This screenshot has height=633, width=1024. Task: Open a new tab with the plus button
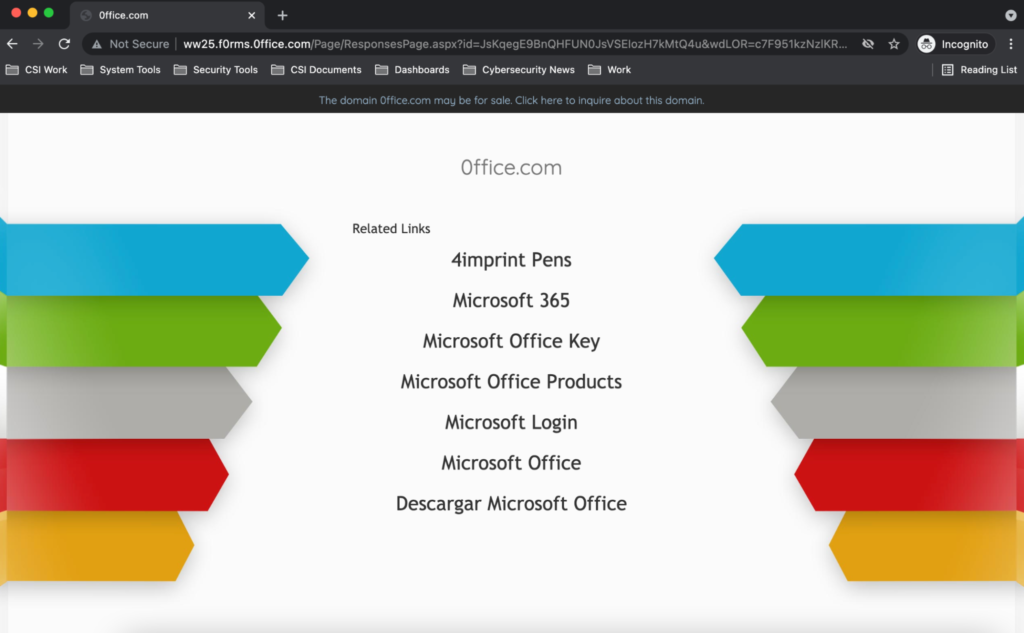tap(282, 15)
